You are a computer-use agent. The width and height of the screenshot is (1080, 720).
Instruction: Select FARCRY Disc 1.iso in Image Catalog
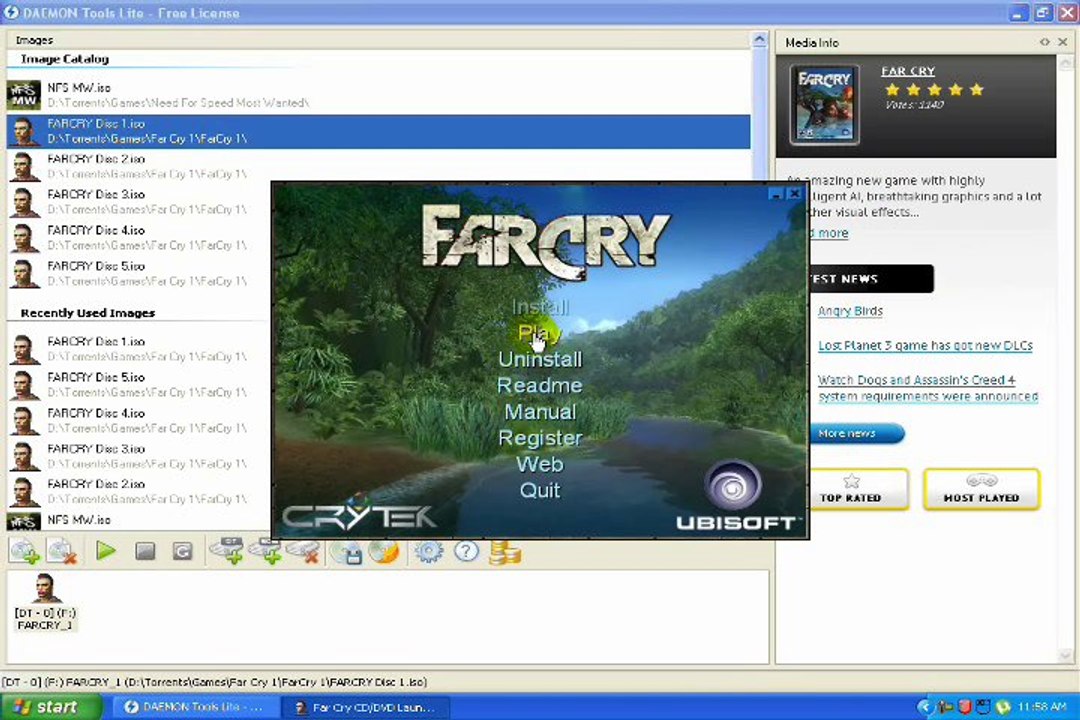tap(378, 131)
